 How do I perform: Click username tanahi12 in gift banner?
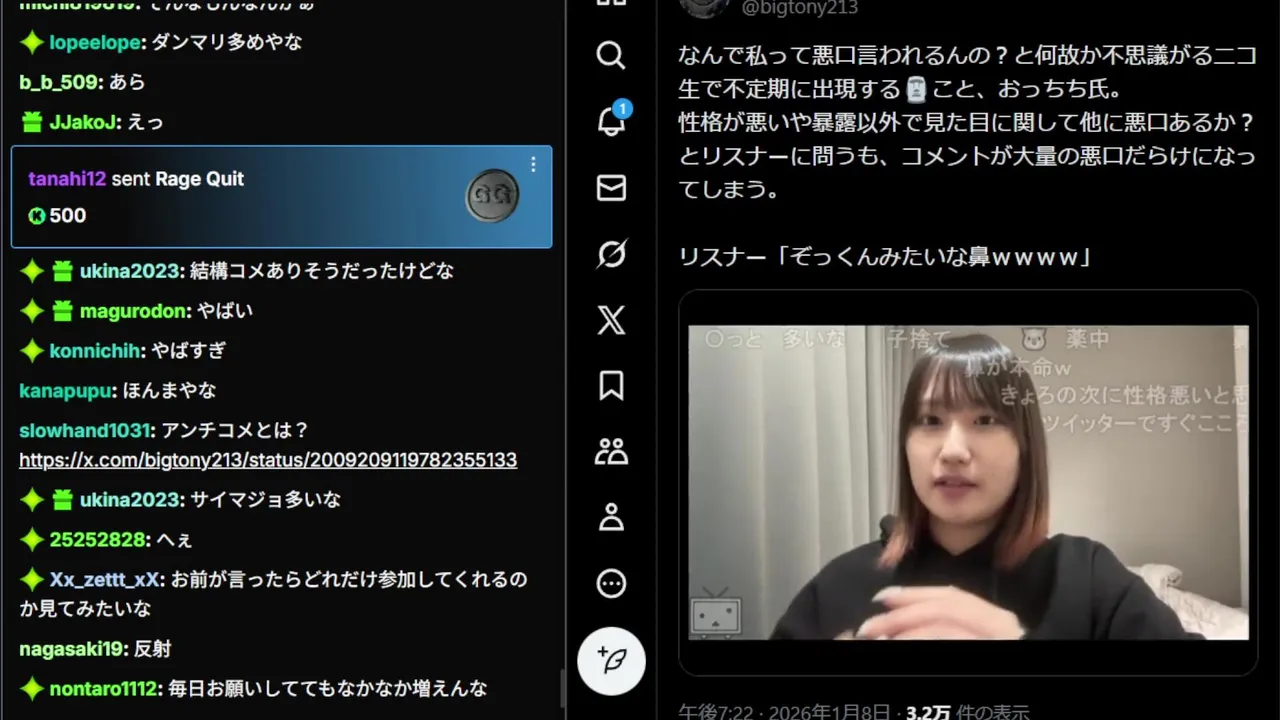[x=67, y=179]
